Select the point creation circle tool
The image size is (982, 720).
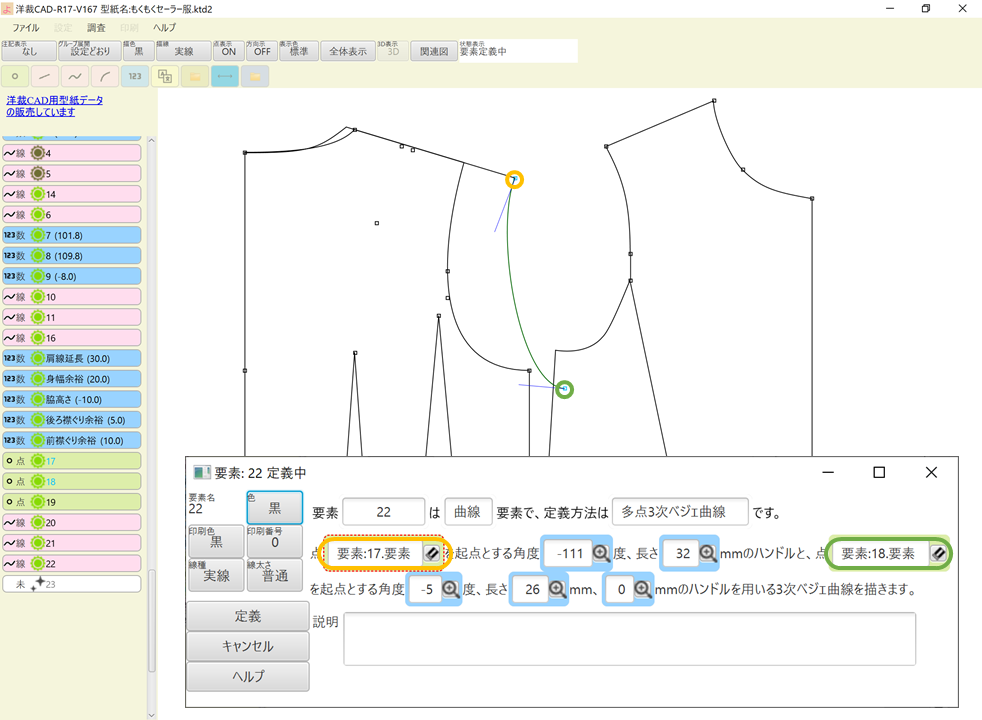(x=14, y=76)
